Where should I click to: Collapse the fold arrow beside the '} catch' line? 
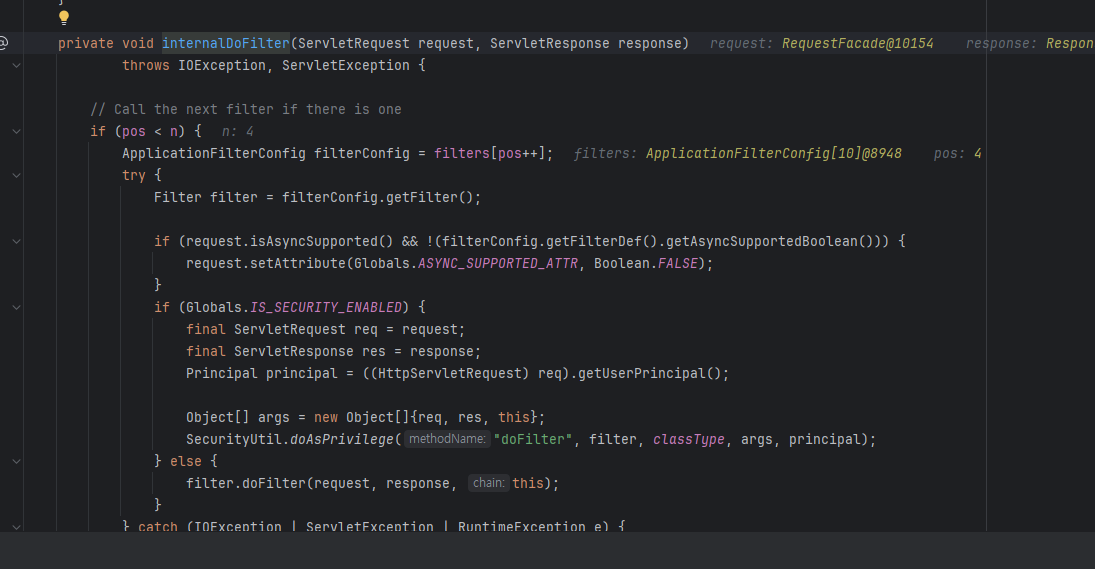click(x=16, y=527)
